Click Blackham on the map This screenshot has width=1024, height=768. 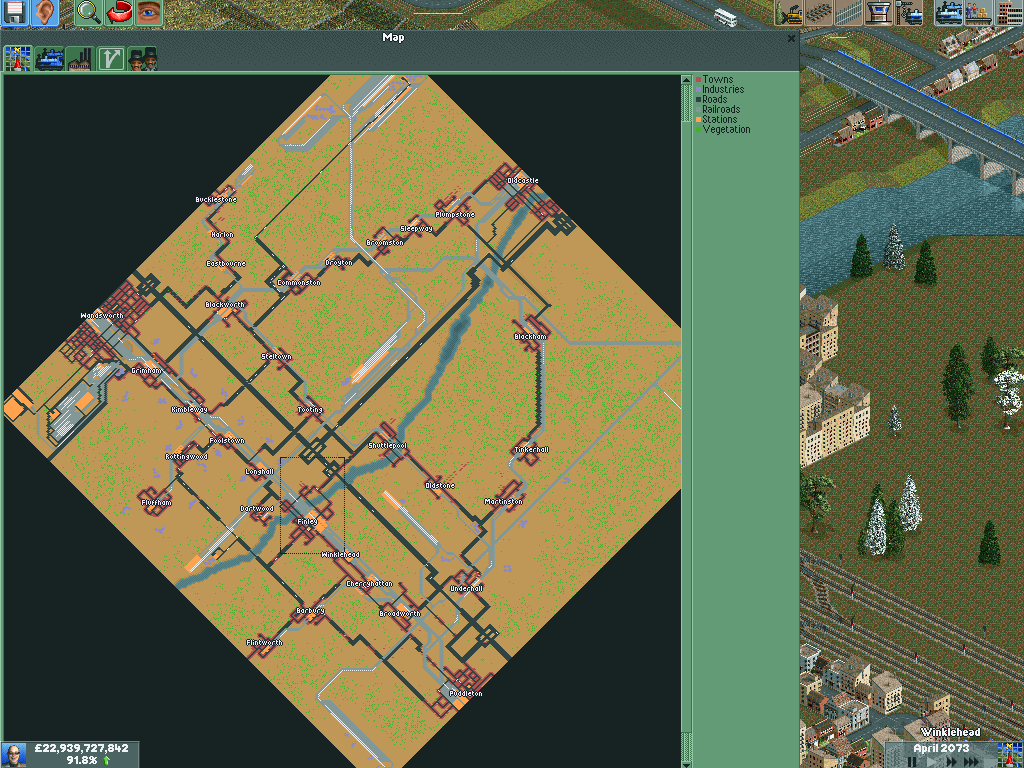tap(530, 337)
